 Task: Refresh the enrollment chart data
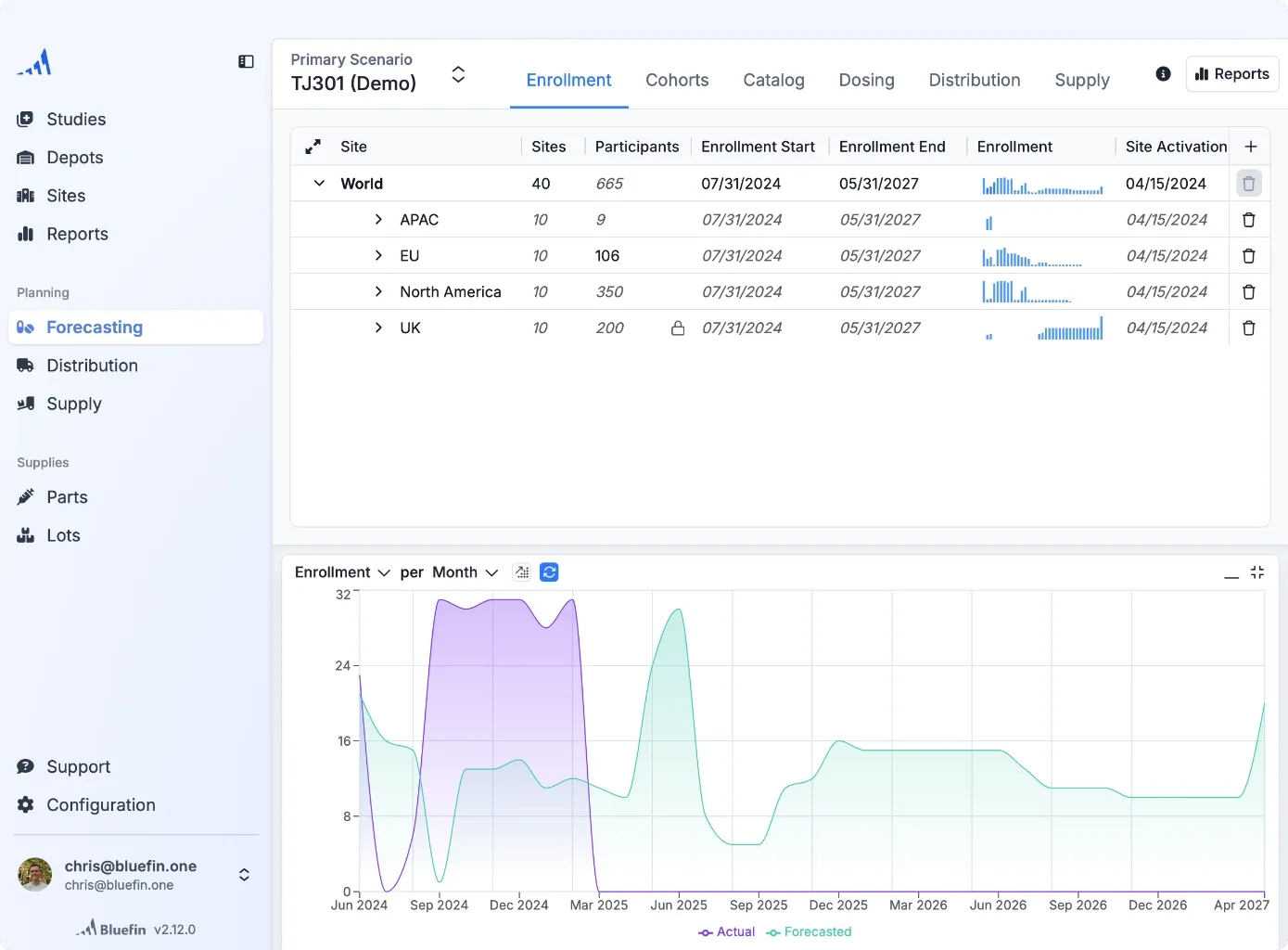pos(549,572)
